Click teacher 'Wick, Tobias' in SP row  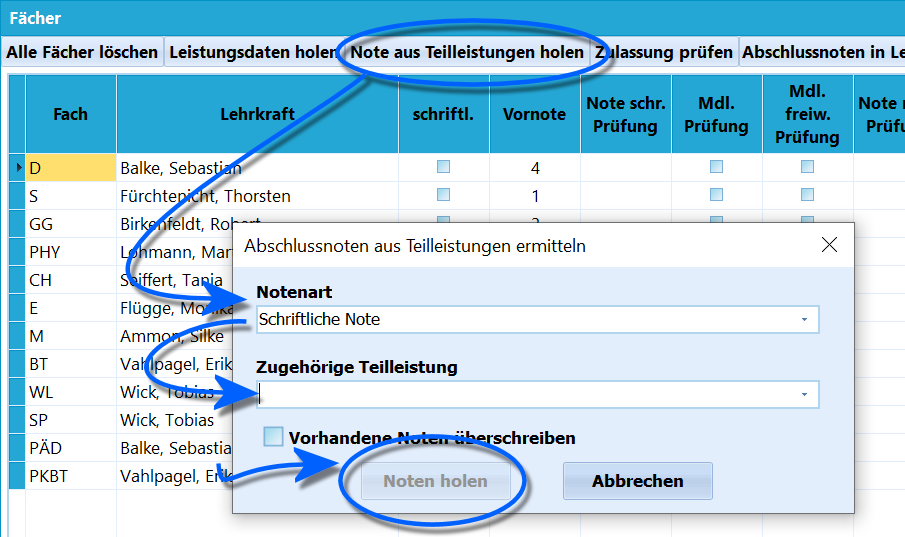(167, 420)
